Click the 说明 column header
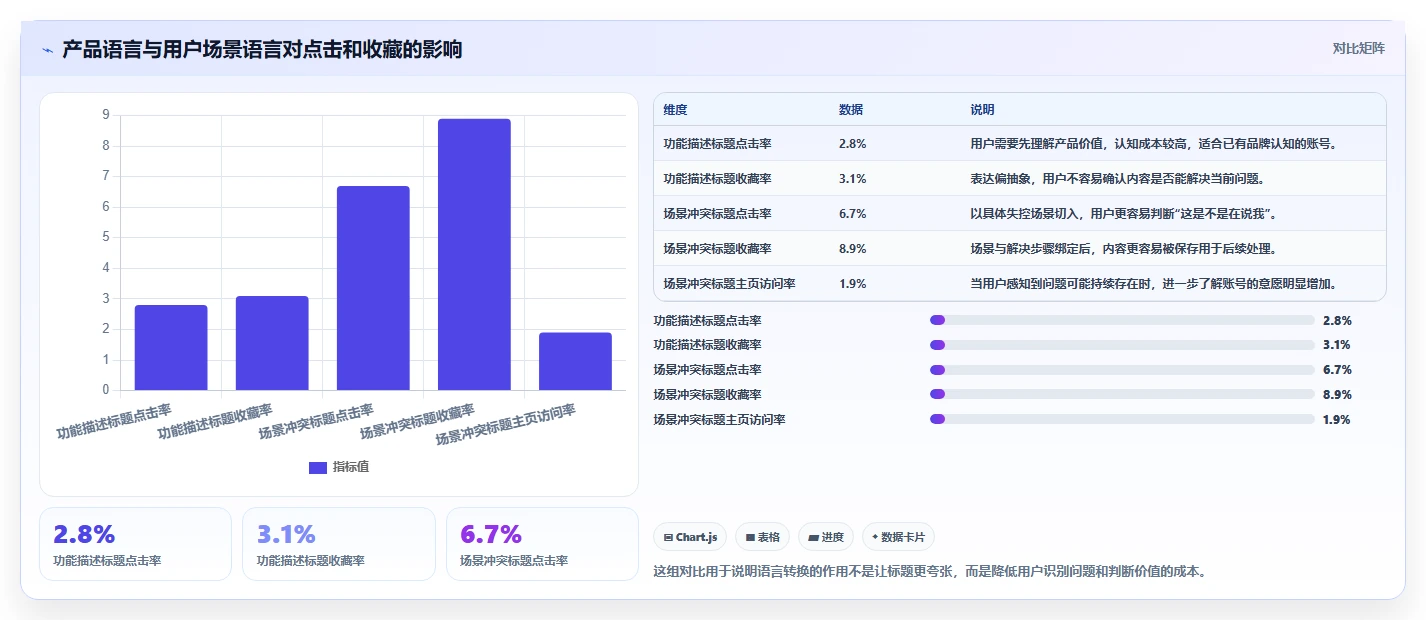Image resolution: width=1426 pixels, height=620 pixels. 982,110
